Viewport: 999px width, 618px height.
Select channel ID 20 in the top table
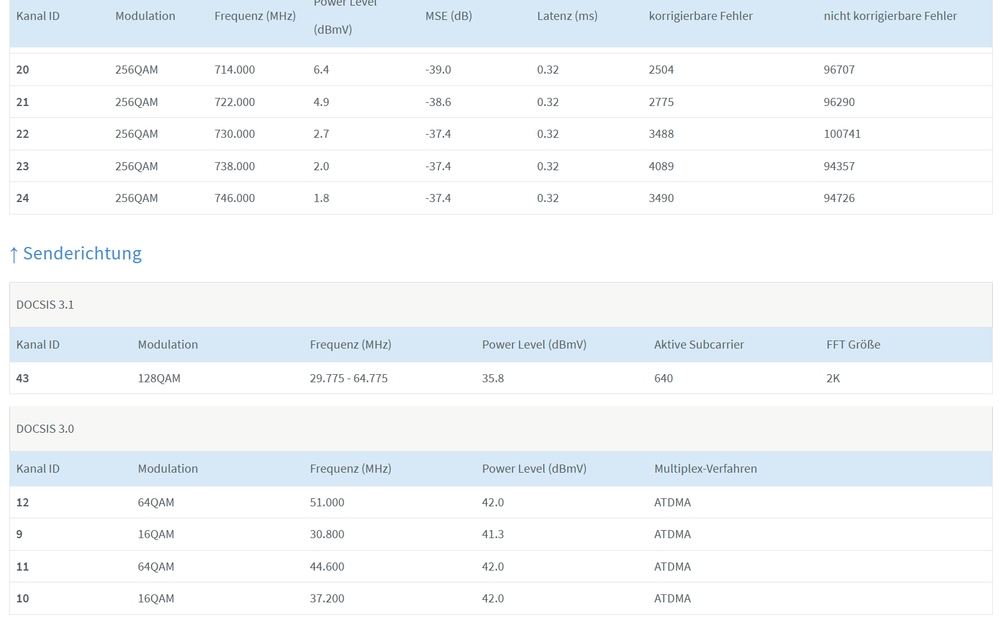(23, 70)
